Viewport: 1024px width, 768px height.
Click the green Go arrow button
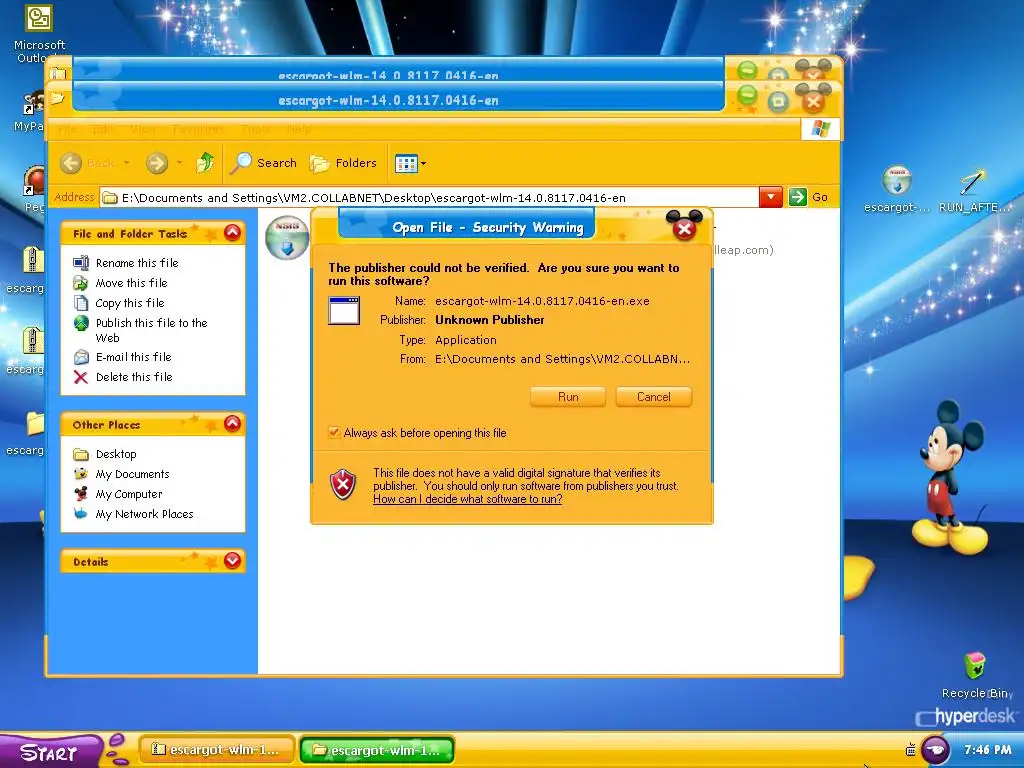click(x=797, y=197)
